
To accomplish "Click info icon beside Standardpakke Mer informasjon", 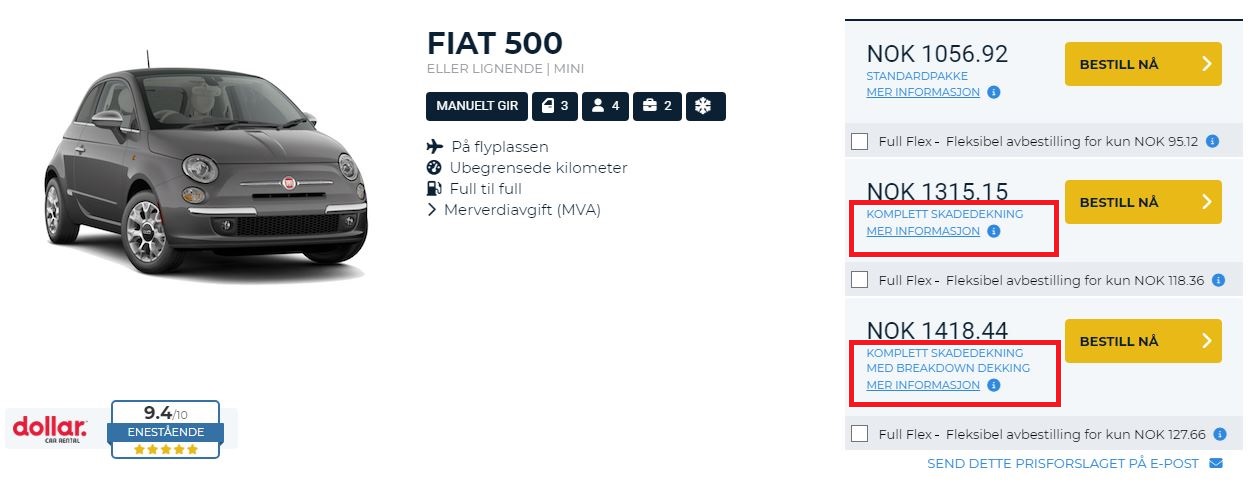I will click(993, 92).
